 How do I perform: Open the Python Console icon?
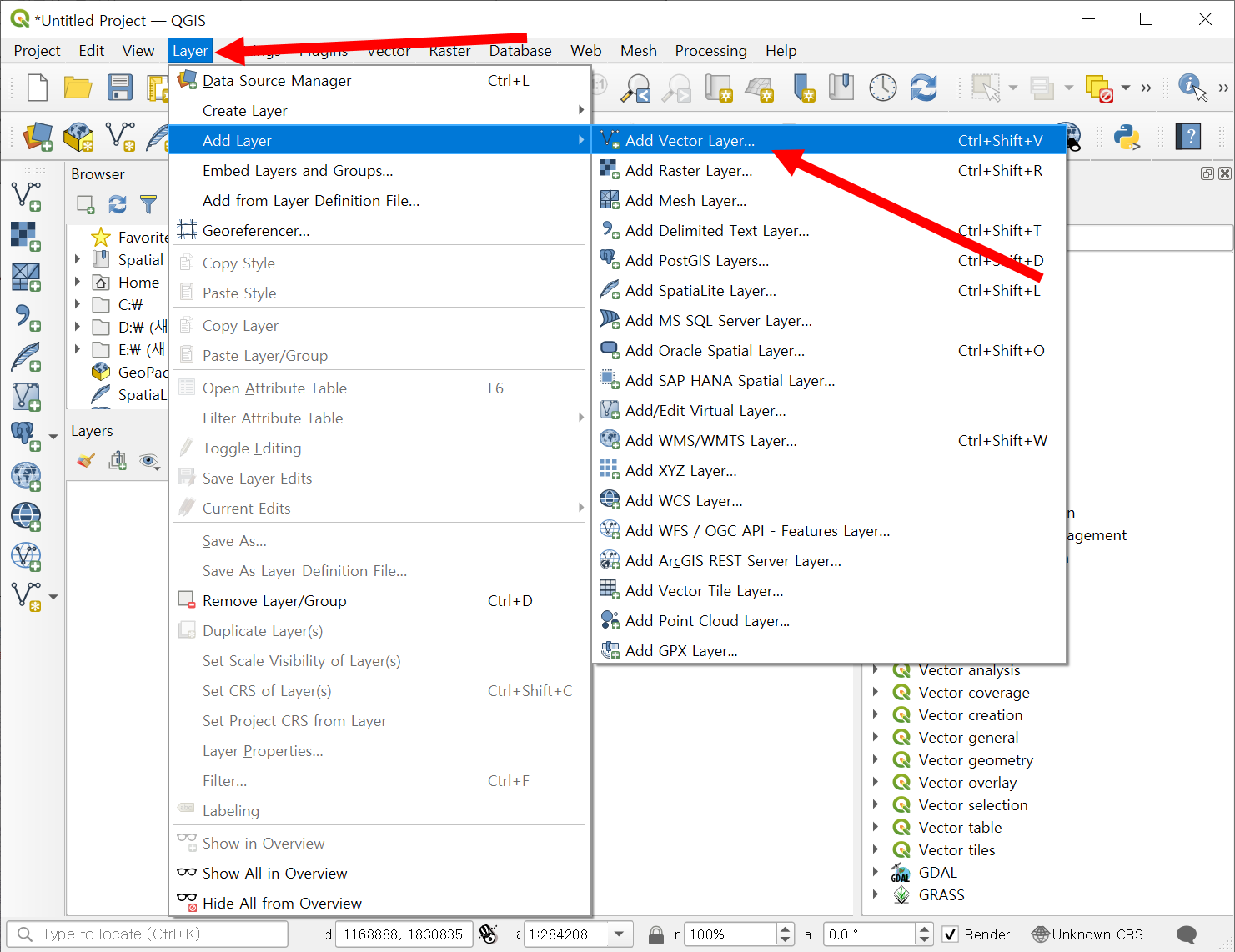1127,136
